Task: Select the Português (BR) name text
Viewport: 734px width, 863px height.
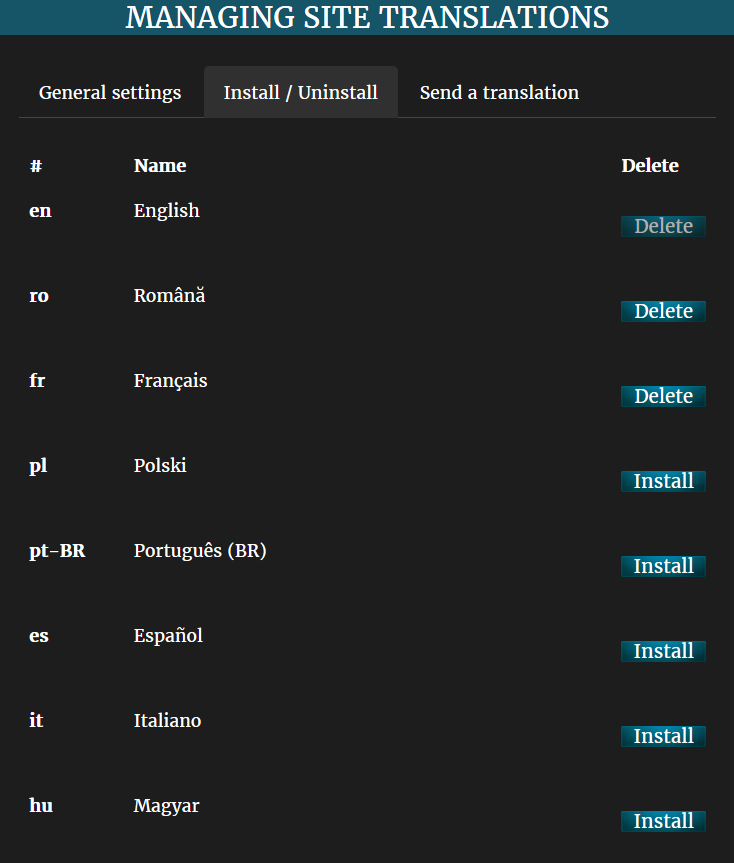Action: 200,551
